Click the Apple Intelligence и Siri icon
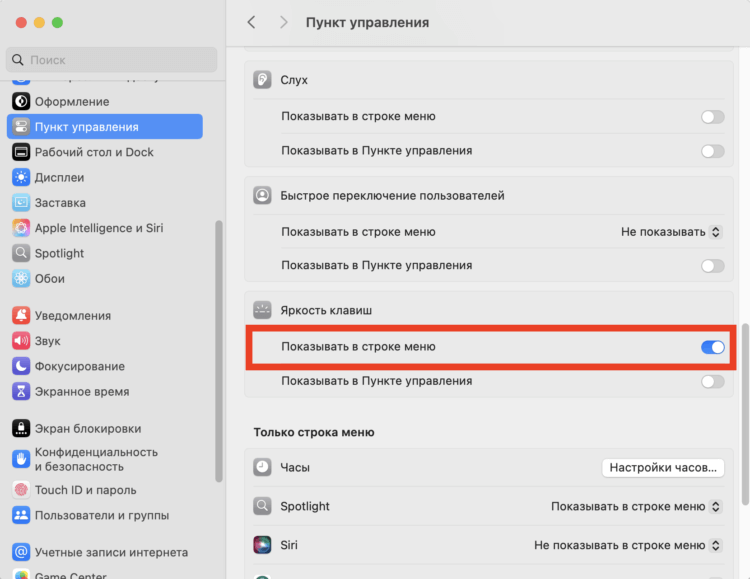The image size is (750, 579). 21,228
